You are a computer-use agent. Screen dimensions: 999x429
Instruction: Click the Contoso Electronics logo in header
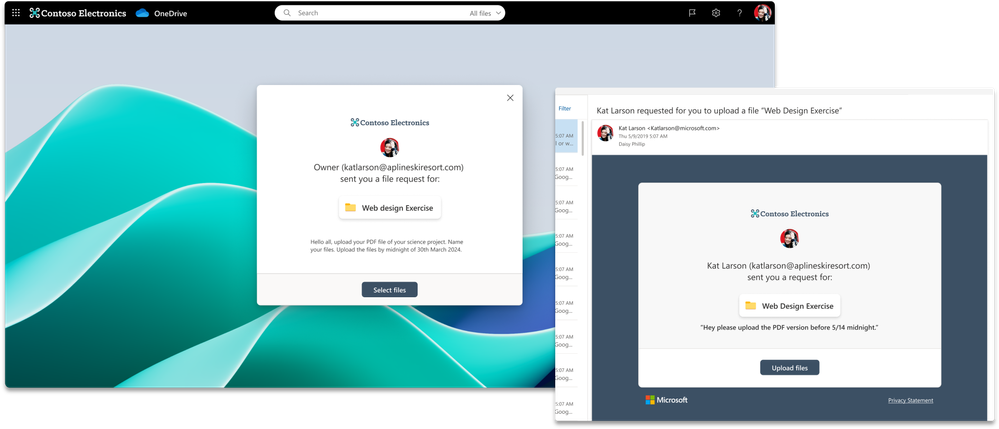coord(78,13)
